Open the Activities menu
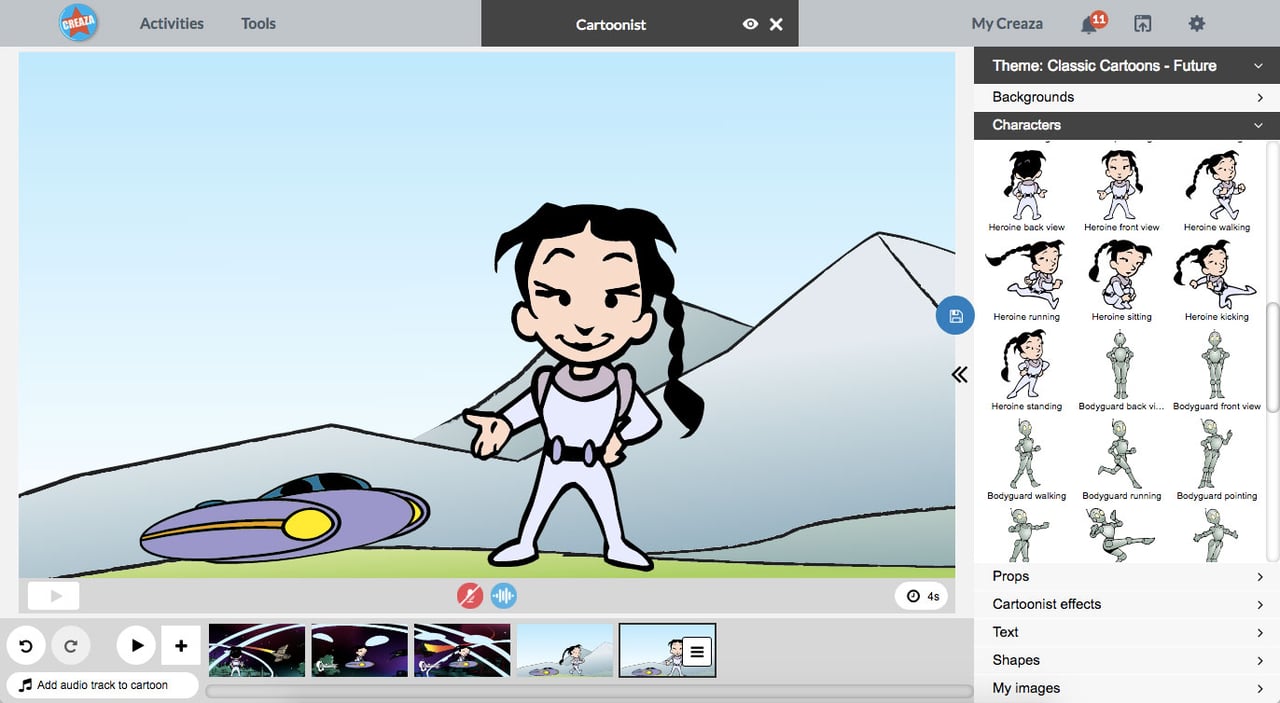1280x703 pixels. (x=171, y=23)
